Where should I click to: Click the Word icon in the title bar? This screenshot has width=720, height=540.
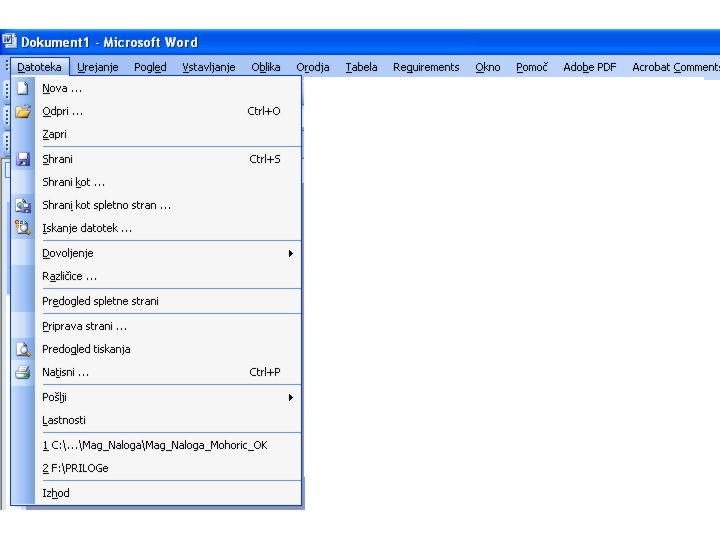tap(9, 42)
